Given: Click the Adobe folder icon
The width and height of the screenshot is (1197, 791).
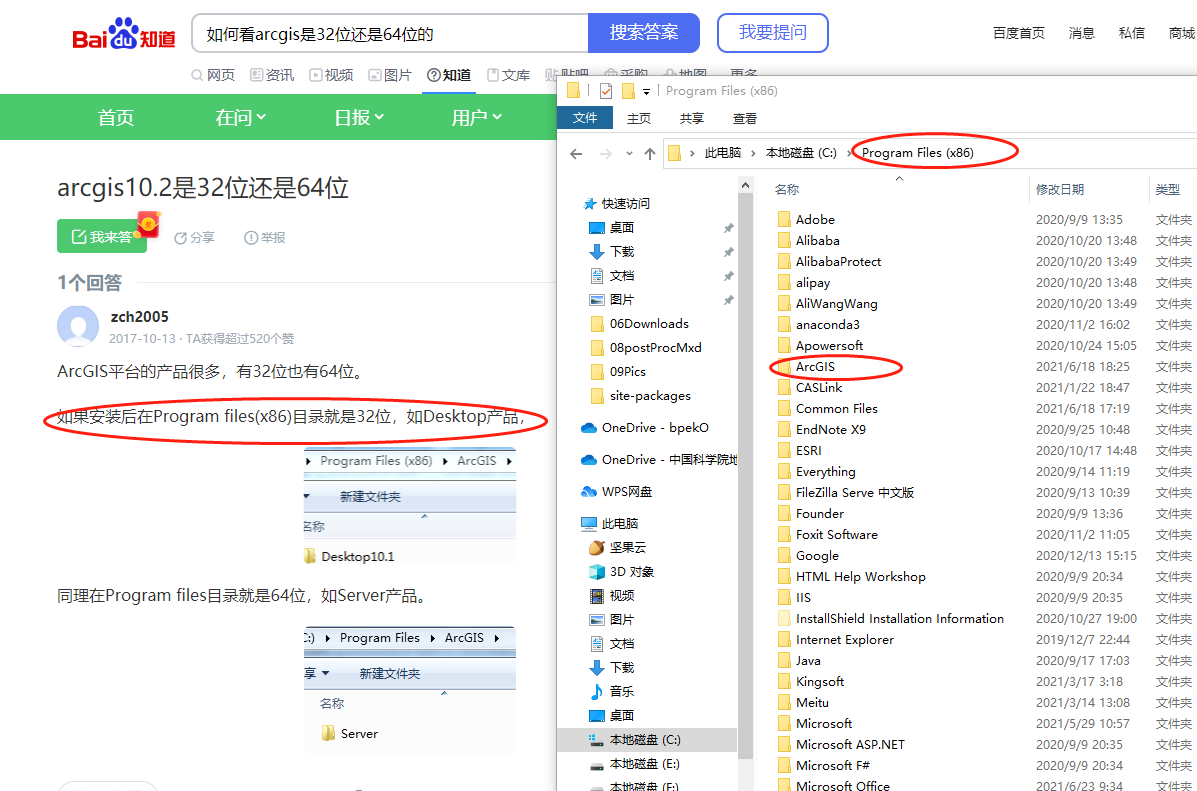Looking at the screenshot, I should 784,219.
